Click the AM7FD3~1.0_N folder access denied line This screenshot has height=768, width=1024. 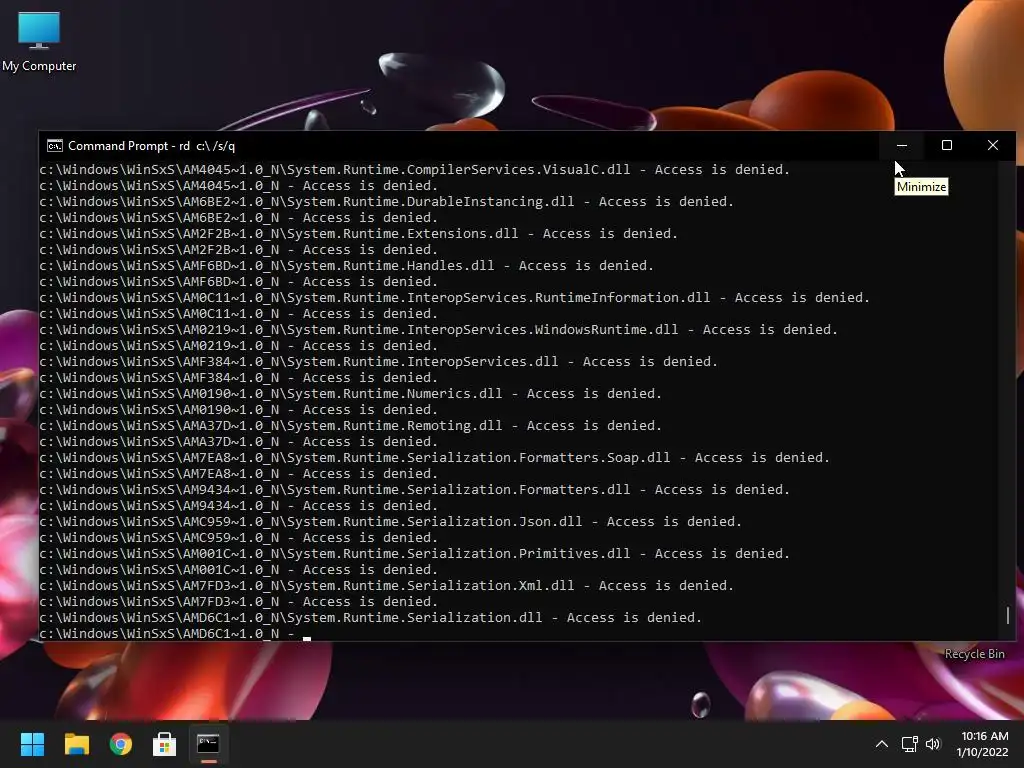pyautogui.click(x=239, y=601)
